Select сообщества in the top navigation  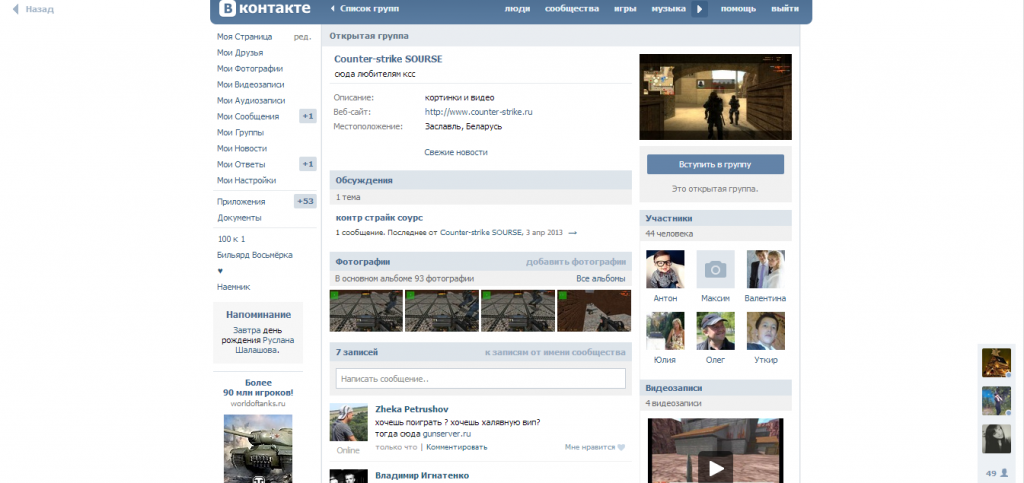click(x=572, y=9)
